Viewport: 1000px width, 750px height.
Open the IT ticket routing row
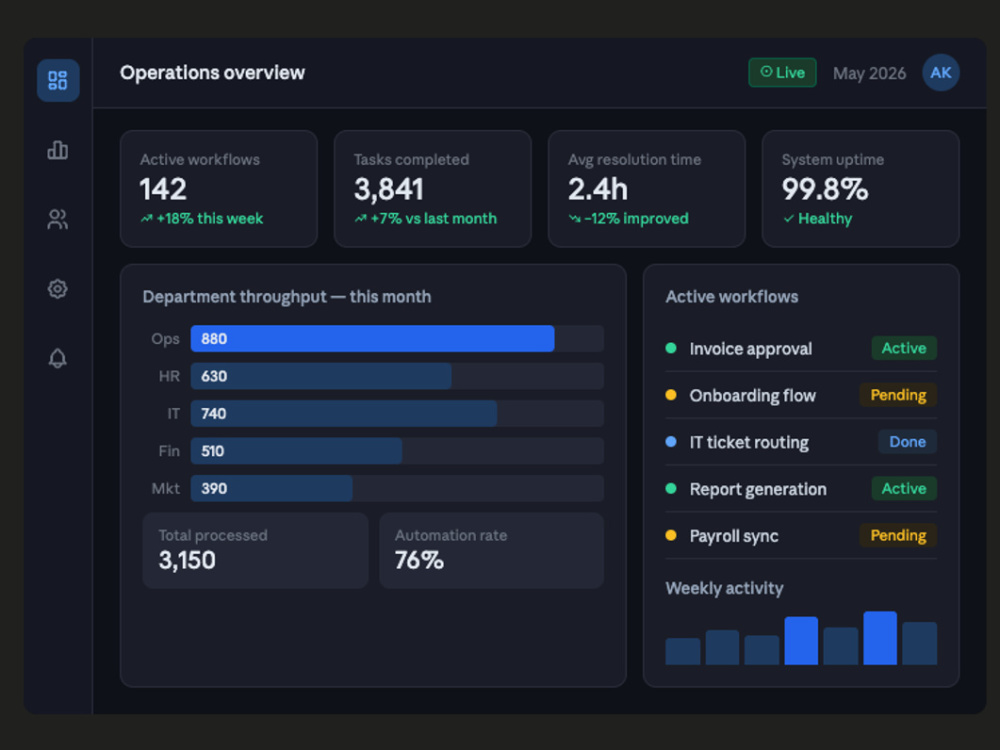tap(801, 442)
